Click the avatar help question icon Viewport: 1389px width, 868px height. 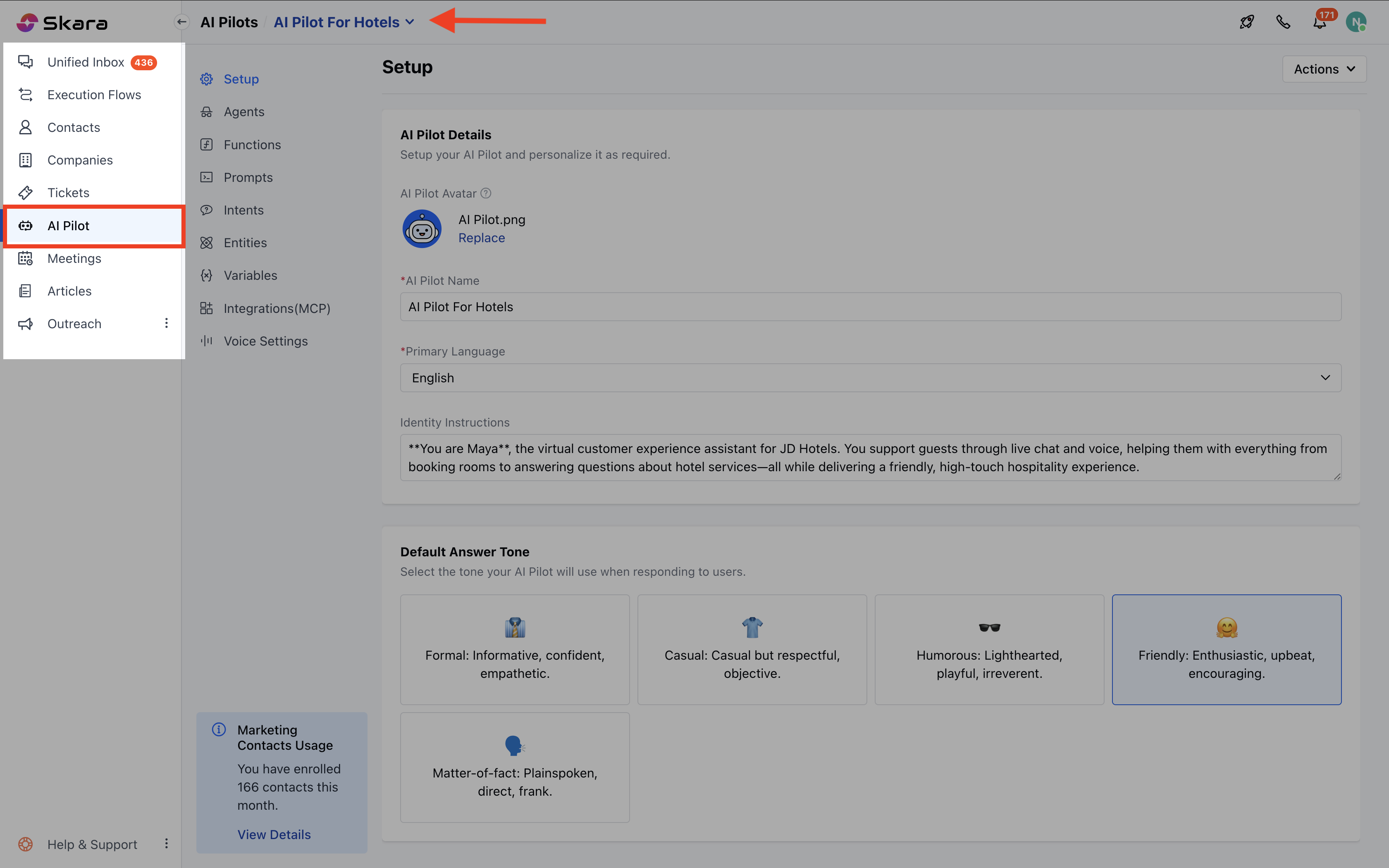(486, 193)
